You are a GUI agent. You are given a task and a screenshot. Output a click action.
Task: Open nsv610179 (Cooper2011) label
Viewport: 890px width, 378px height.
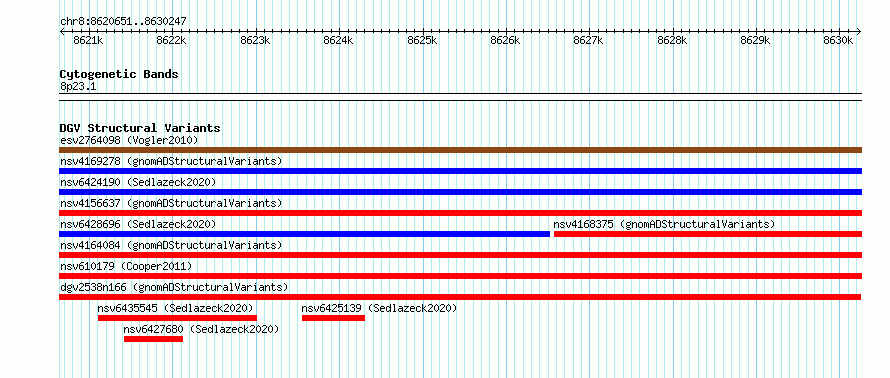point(126,266)
